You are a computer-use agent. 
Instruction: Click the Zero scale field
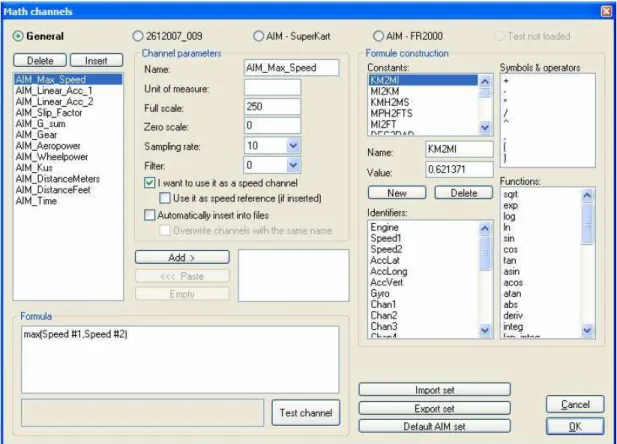(x=272, y=126)
